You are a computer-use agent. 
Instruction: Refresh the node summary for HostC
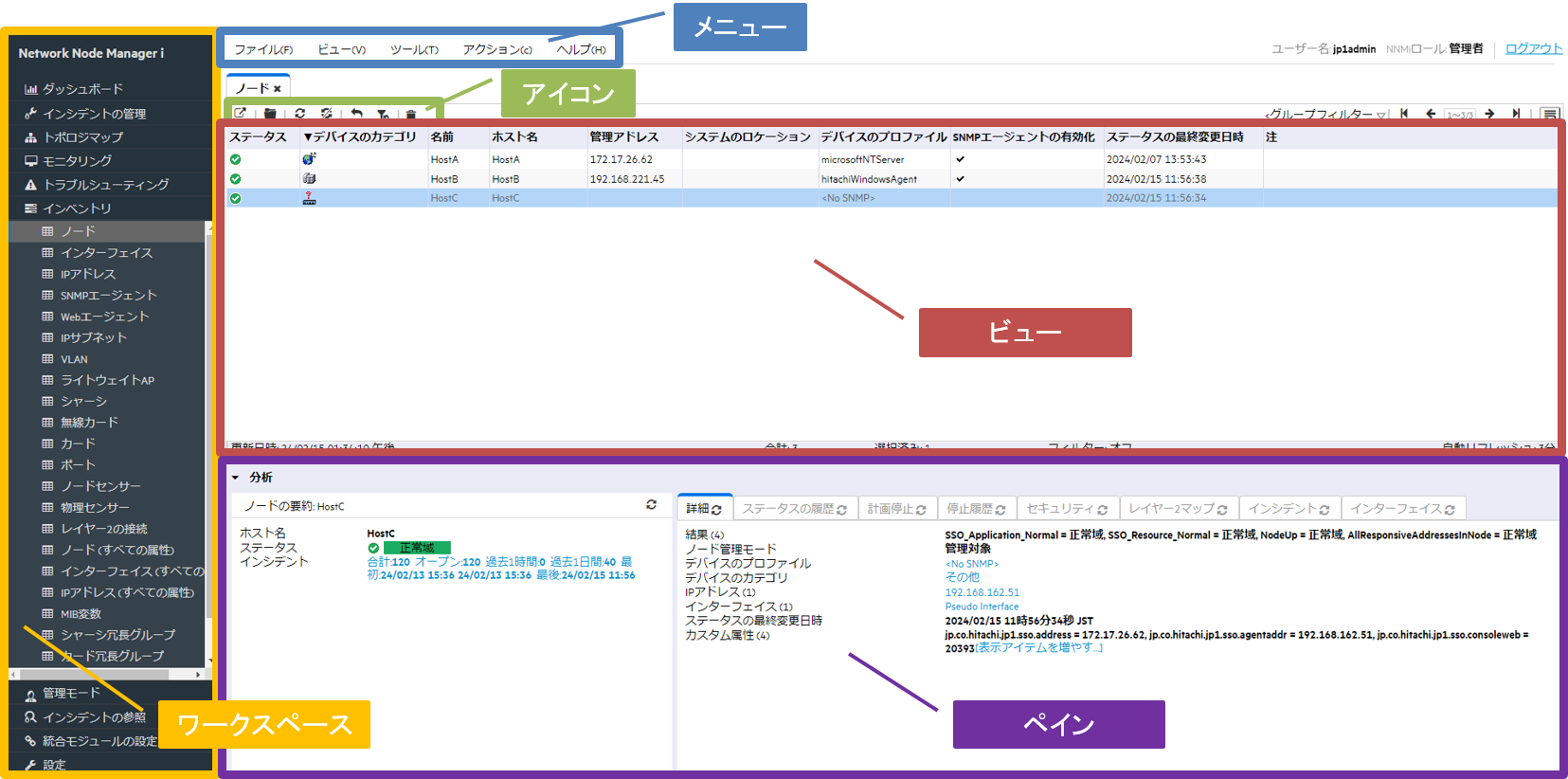point(651,505)
